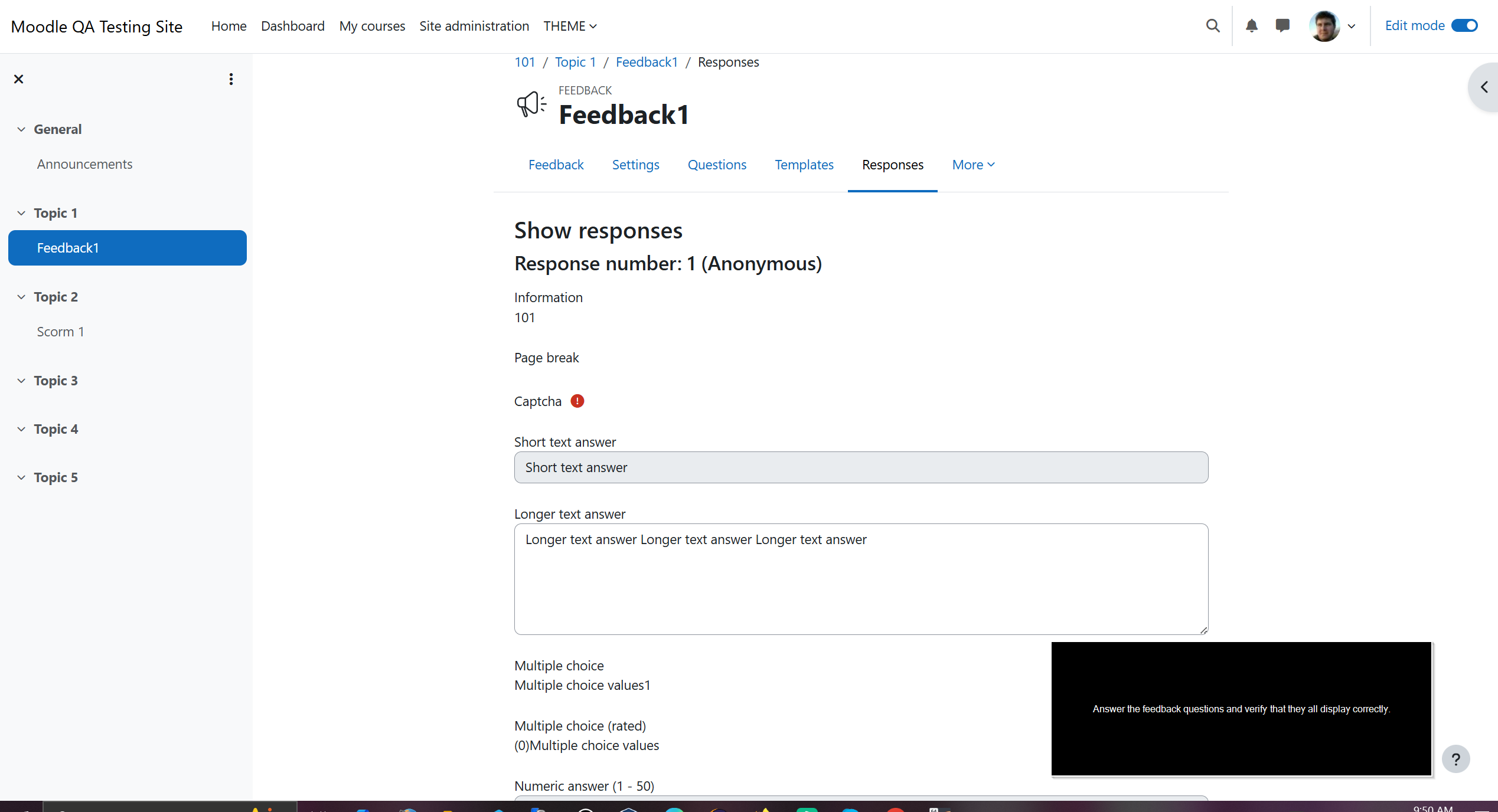Click the Topic 3 section title
Screen dimensions: 1498x812
pos(56,381)
